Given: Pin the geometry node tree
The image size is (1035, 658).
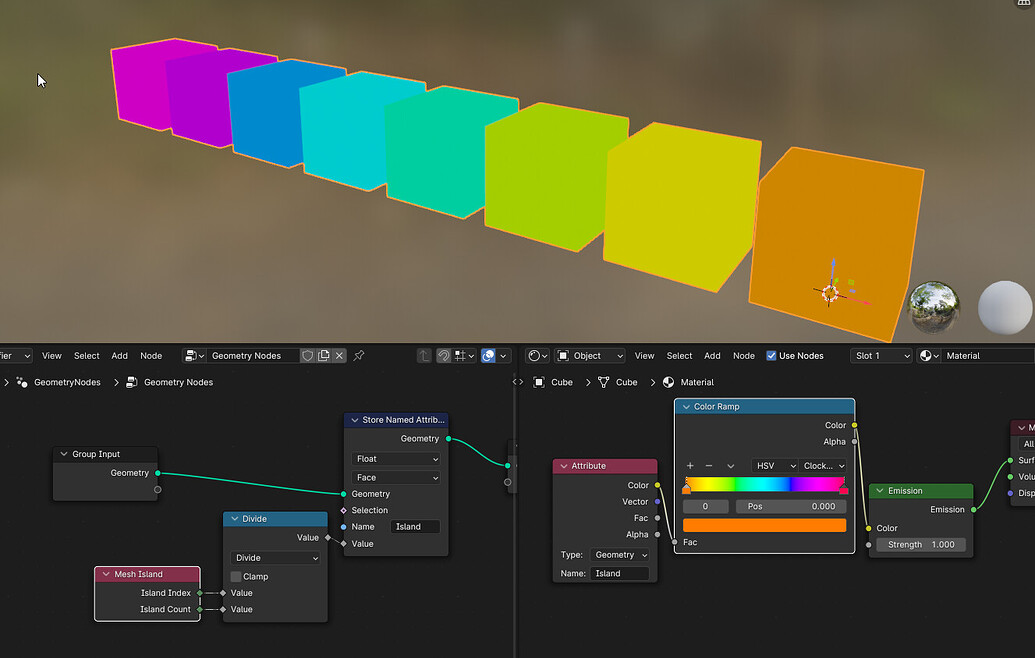Looking at the screenshot, I should [x=358, y=356].
